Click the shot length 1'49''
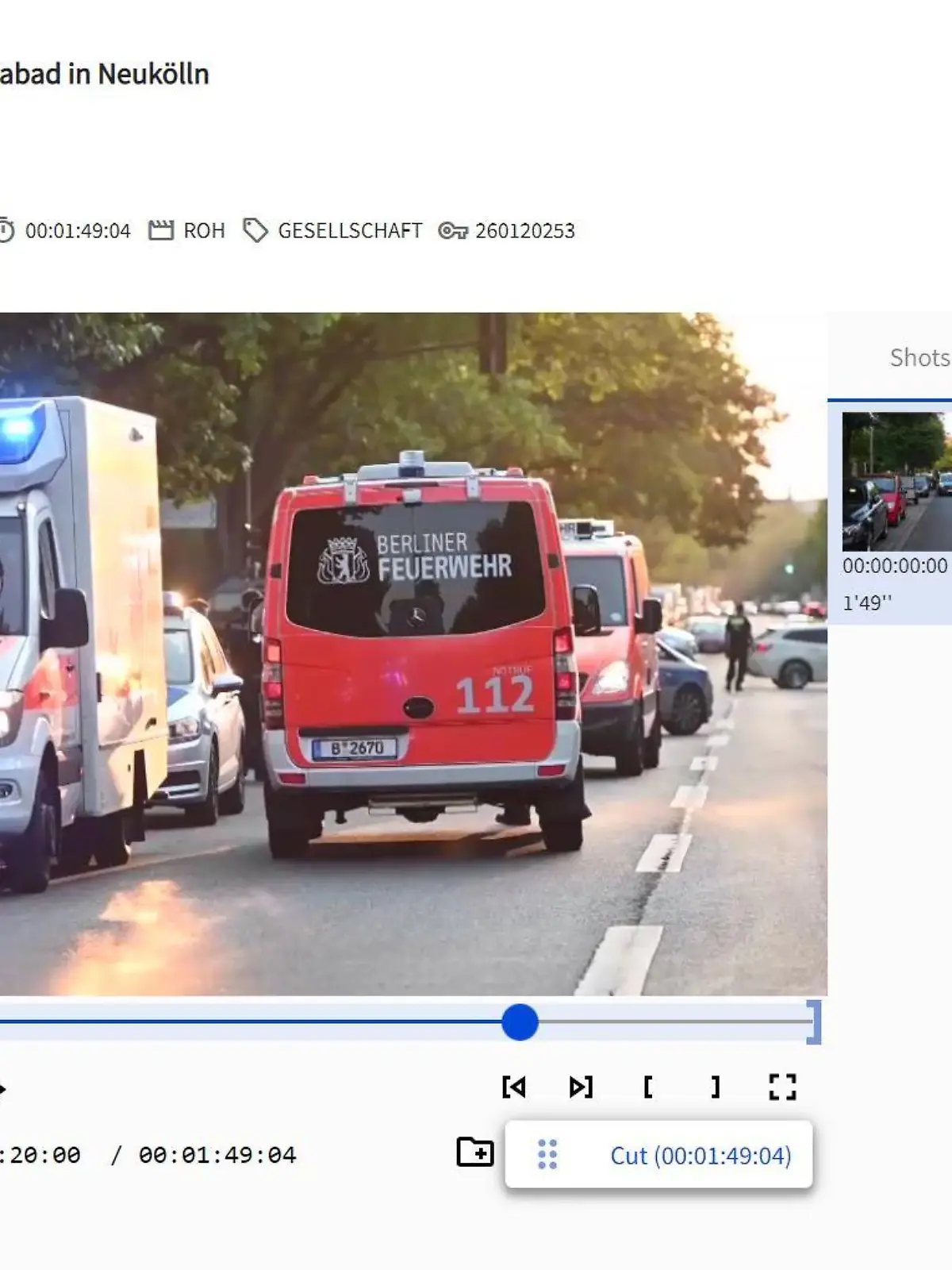The width and height of the screenshot is (952, 1270). (867, 602)
